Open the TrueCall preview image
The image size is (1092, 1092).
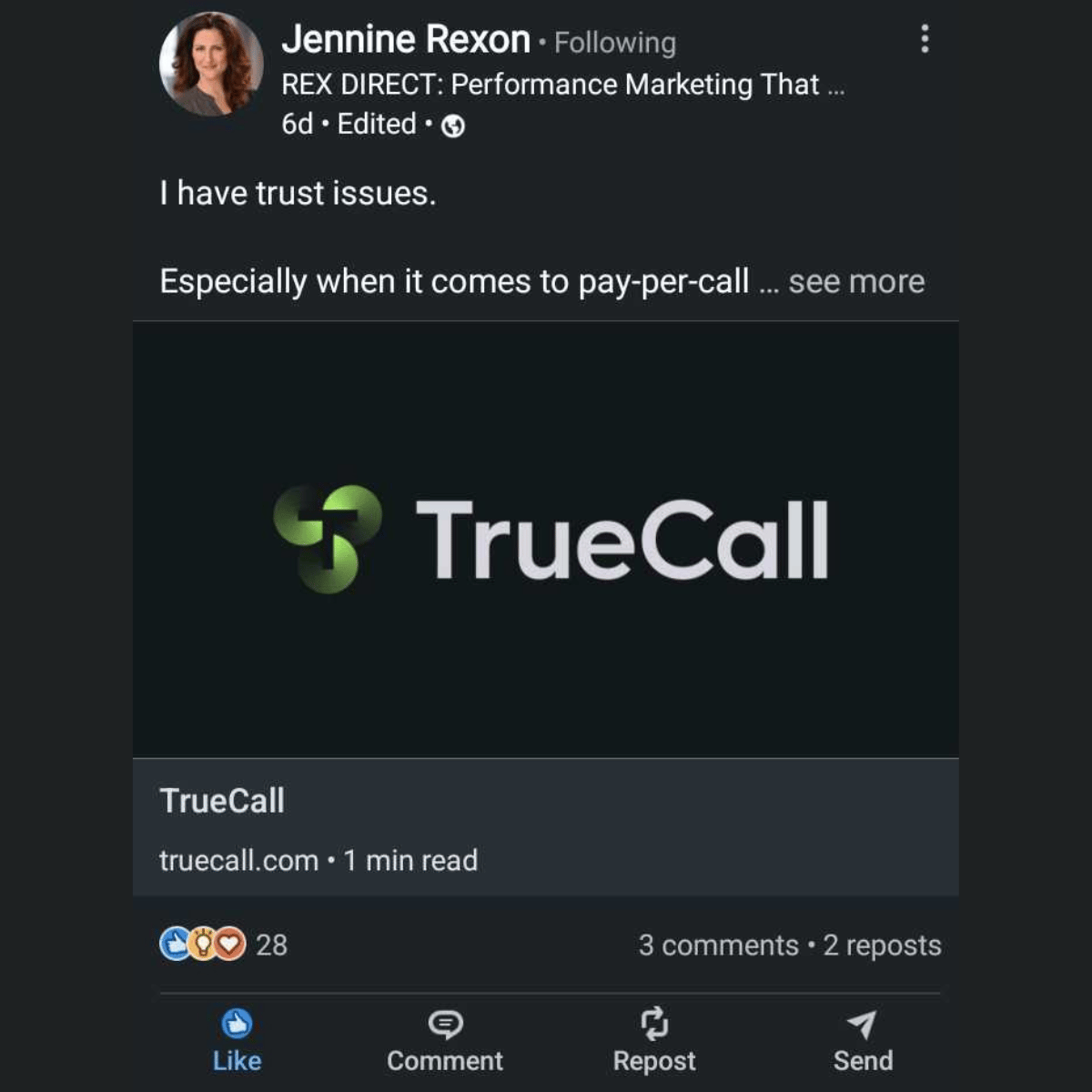(x=546, y=540)
